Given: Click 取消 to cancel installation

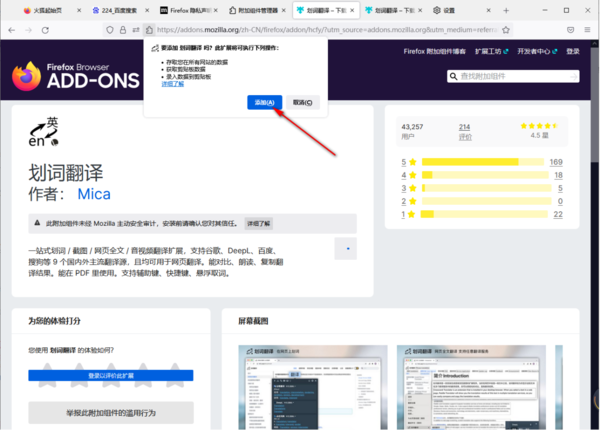Looking at the screenshot, I should tap(301, 102).
